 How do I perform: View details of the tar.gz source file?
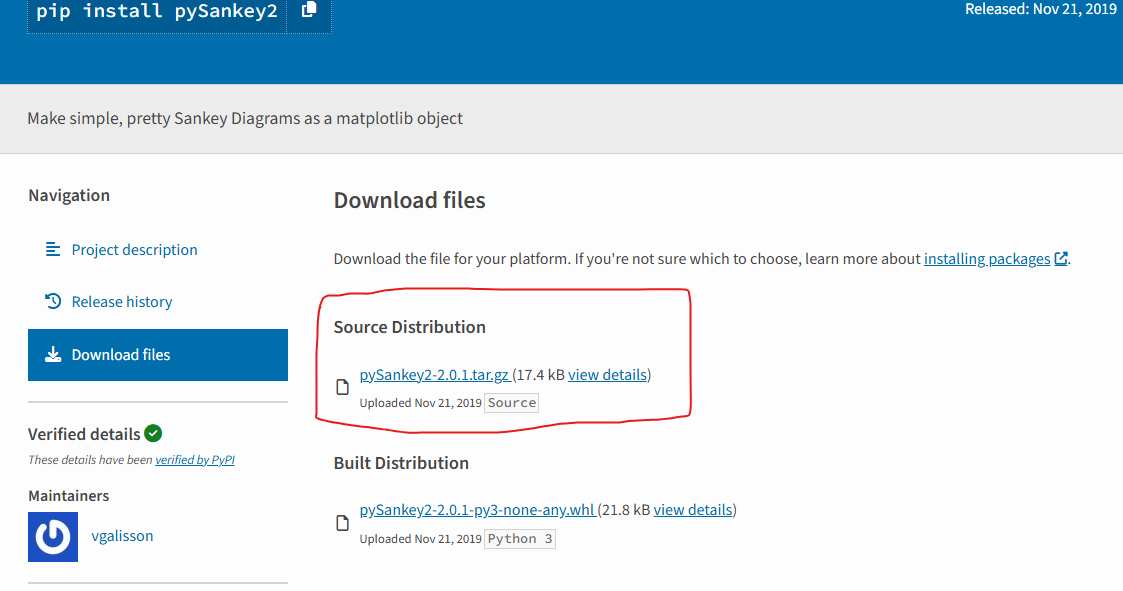(x=607, y=375)
